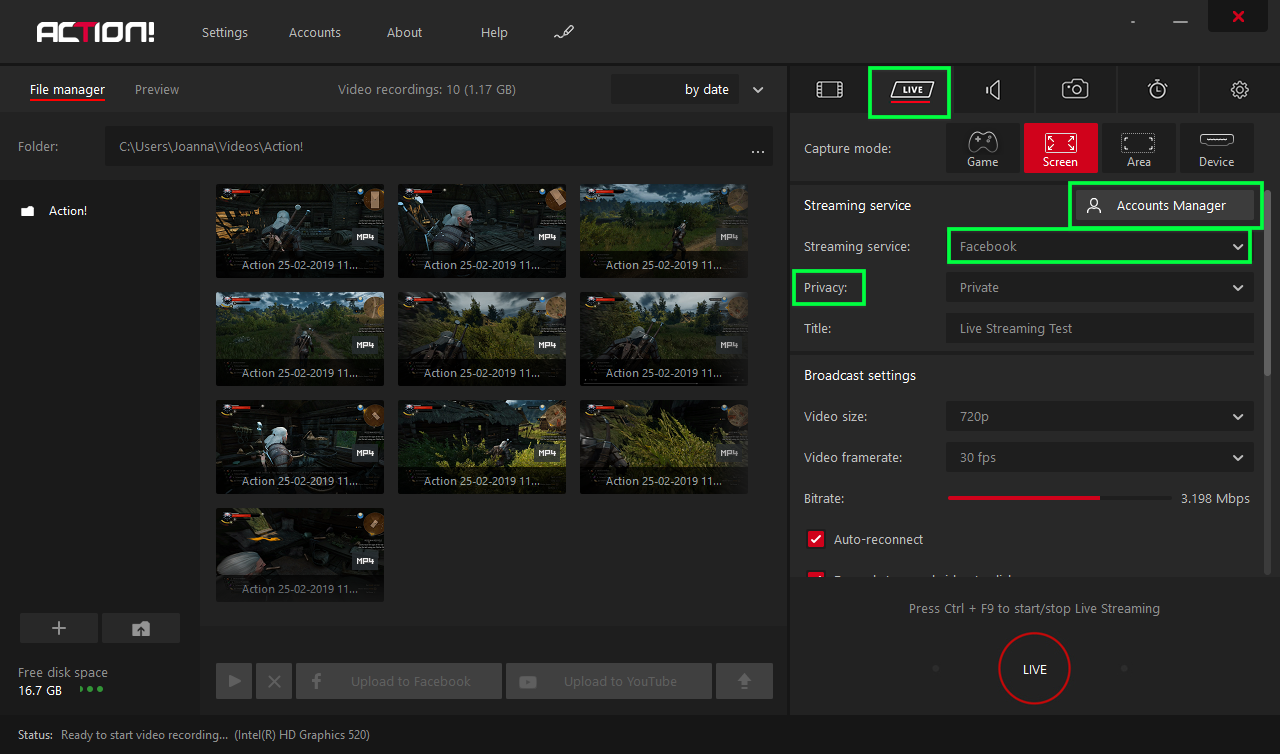
Task: Open the video recording tab icon
Action: tap(829, 90)
